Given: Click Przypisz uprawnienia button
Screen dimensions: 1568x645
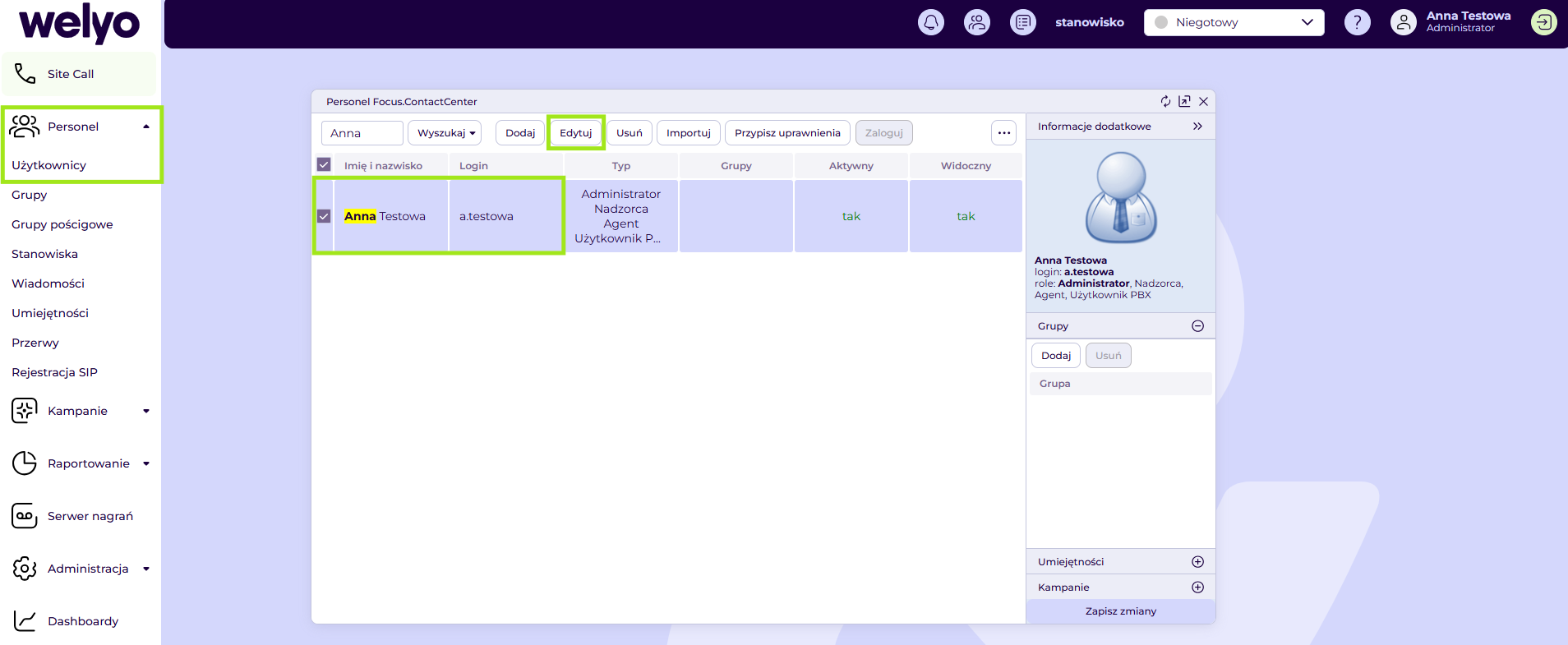Looking at the screenshot, I should (787, 133).
